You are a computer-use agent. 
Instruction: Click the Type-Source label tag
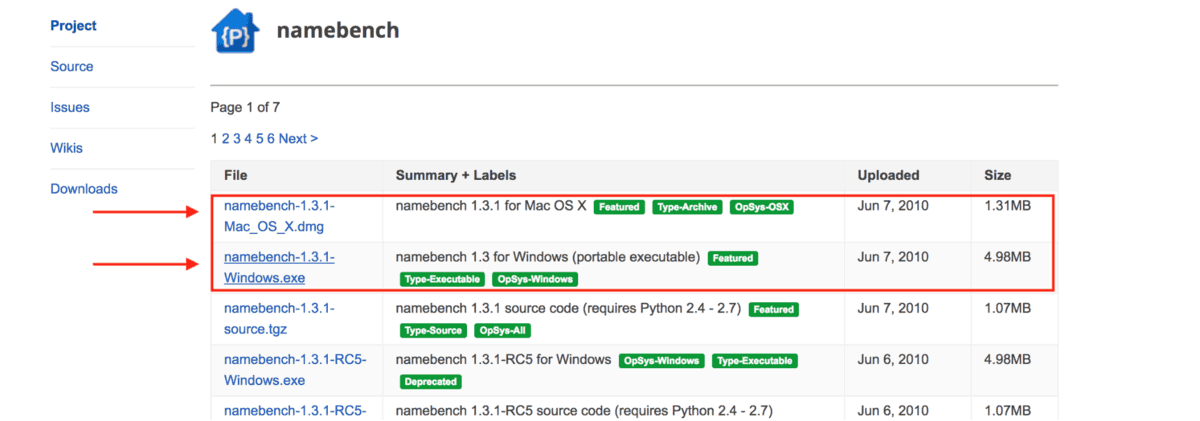pos(433,330)
